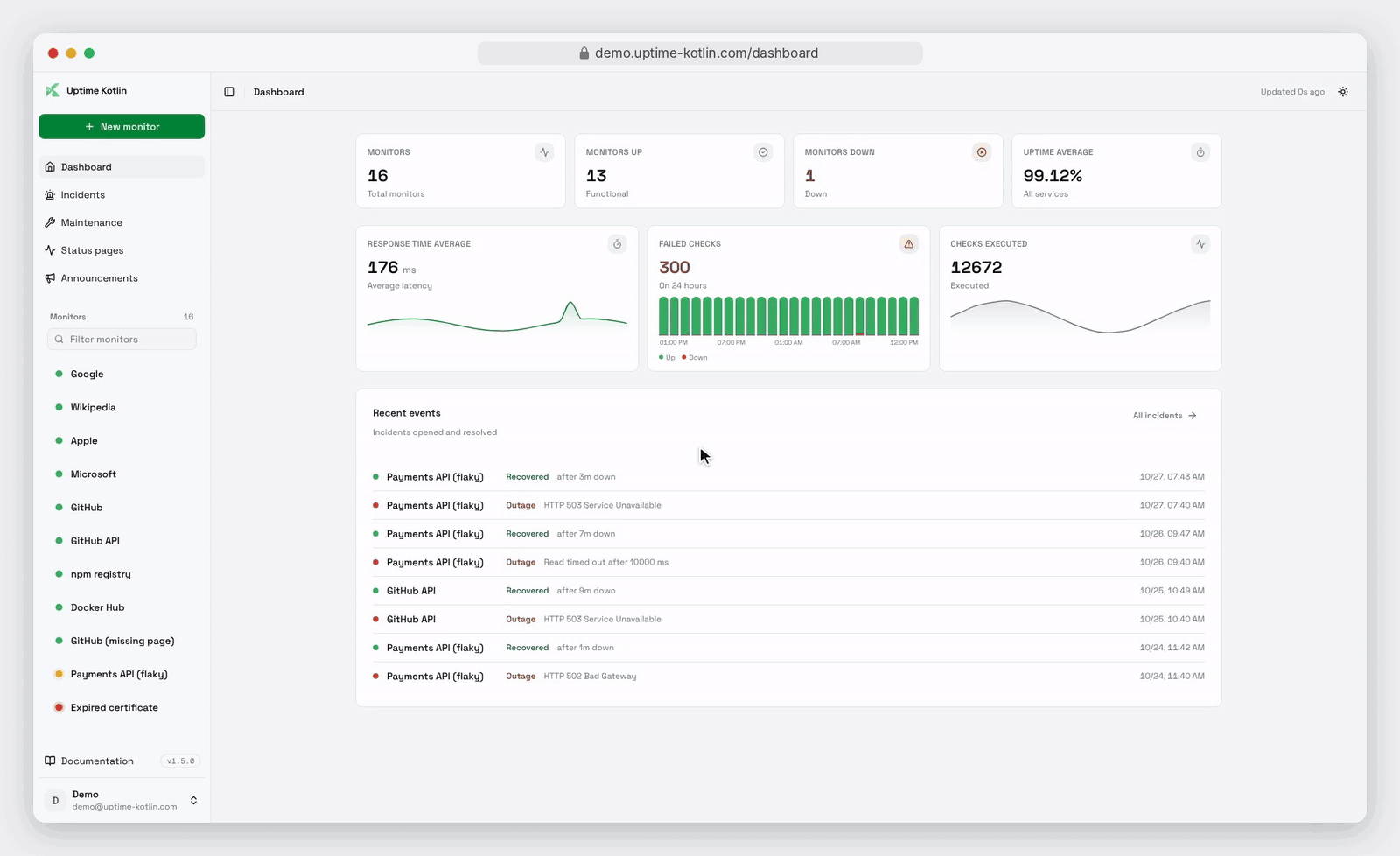Click the Microsoft monitor
Screen dimensions: 1400x856
coord(122,474)
